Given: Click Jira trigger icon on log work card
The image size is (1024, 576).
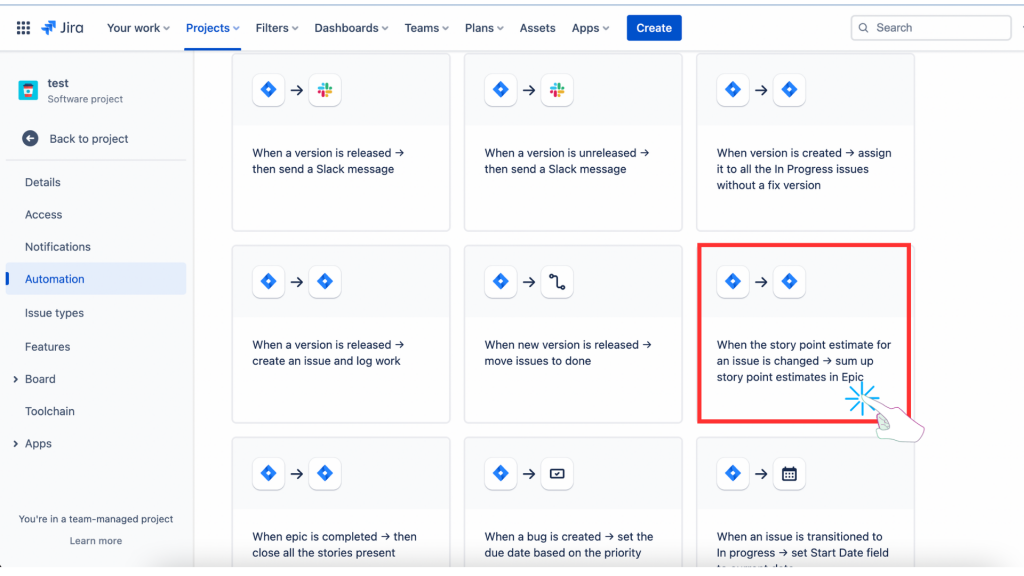Looking at the screenshot, I should tap(268, 282).
